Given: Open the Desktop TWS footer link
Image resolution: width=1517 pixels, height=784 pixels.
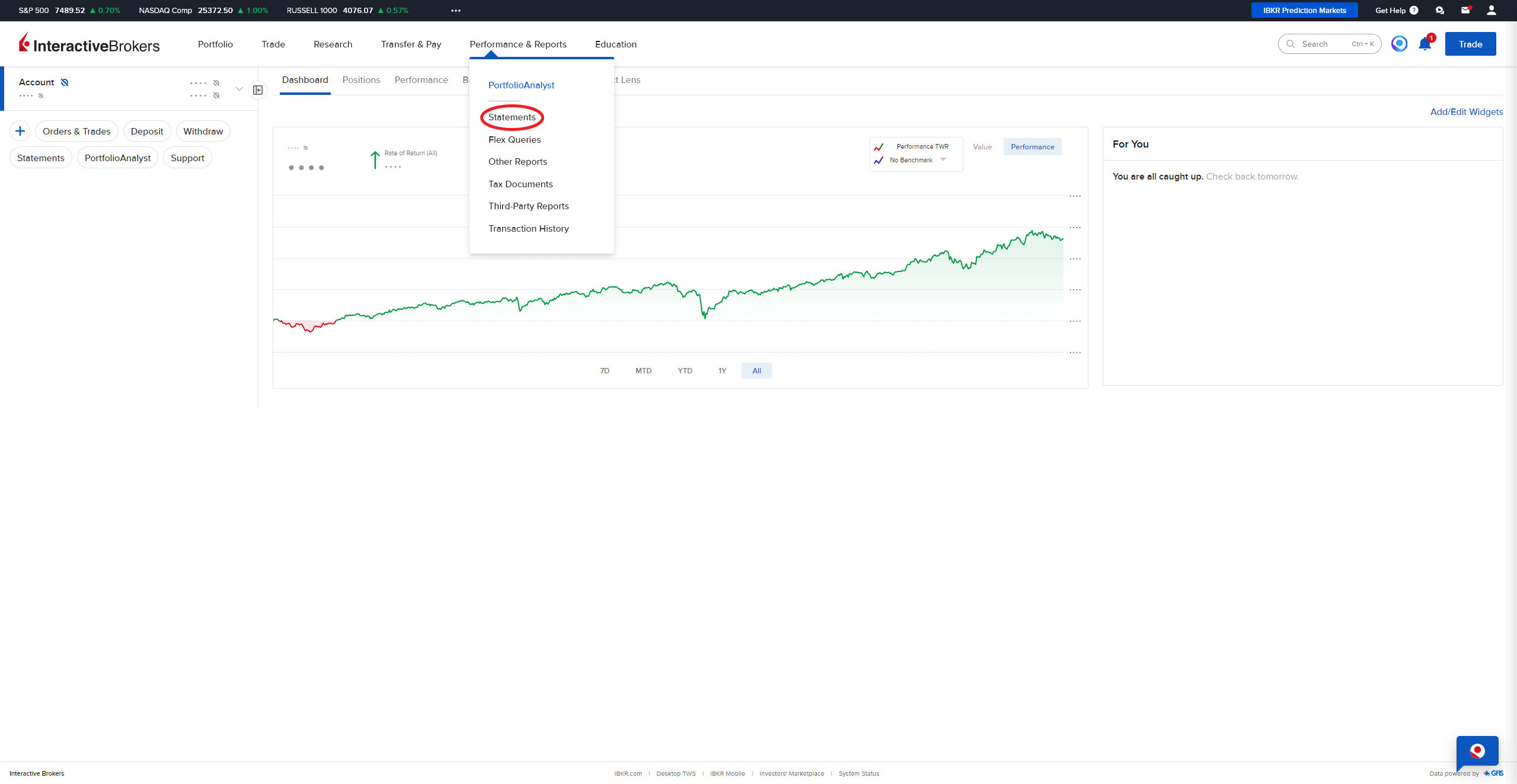Looking at the screenshot, I should point(676,774).
